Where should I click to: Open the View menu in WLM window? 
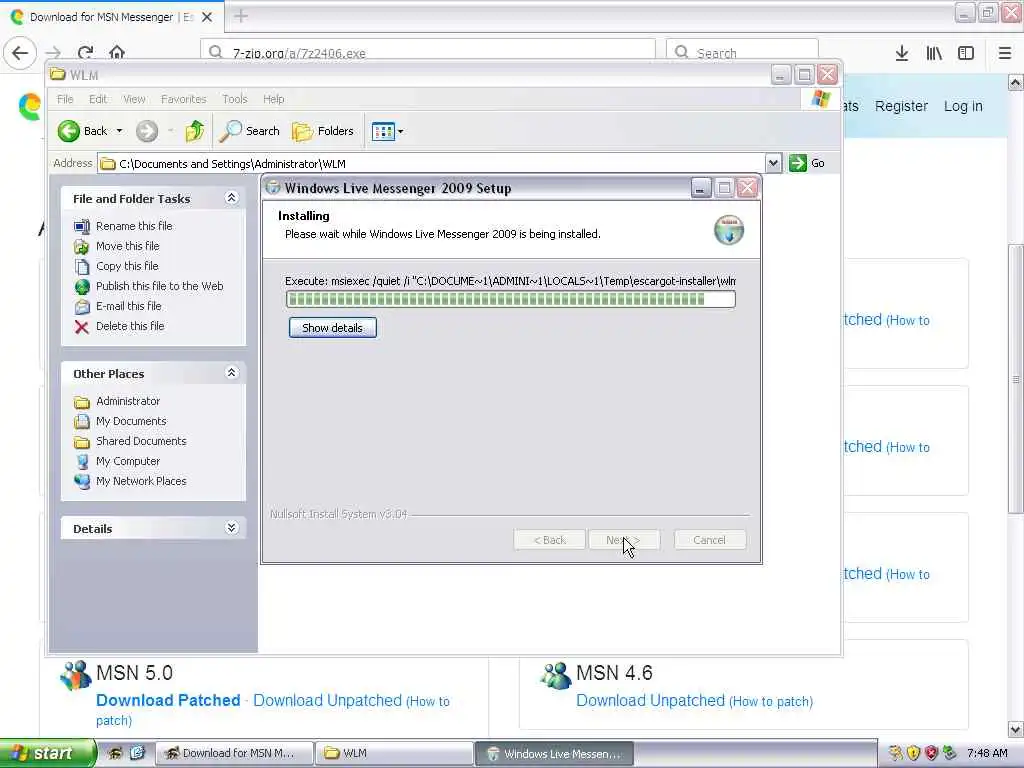(x=134, y=99)
